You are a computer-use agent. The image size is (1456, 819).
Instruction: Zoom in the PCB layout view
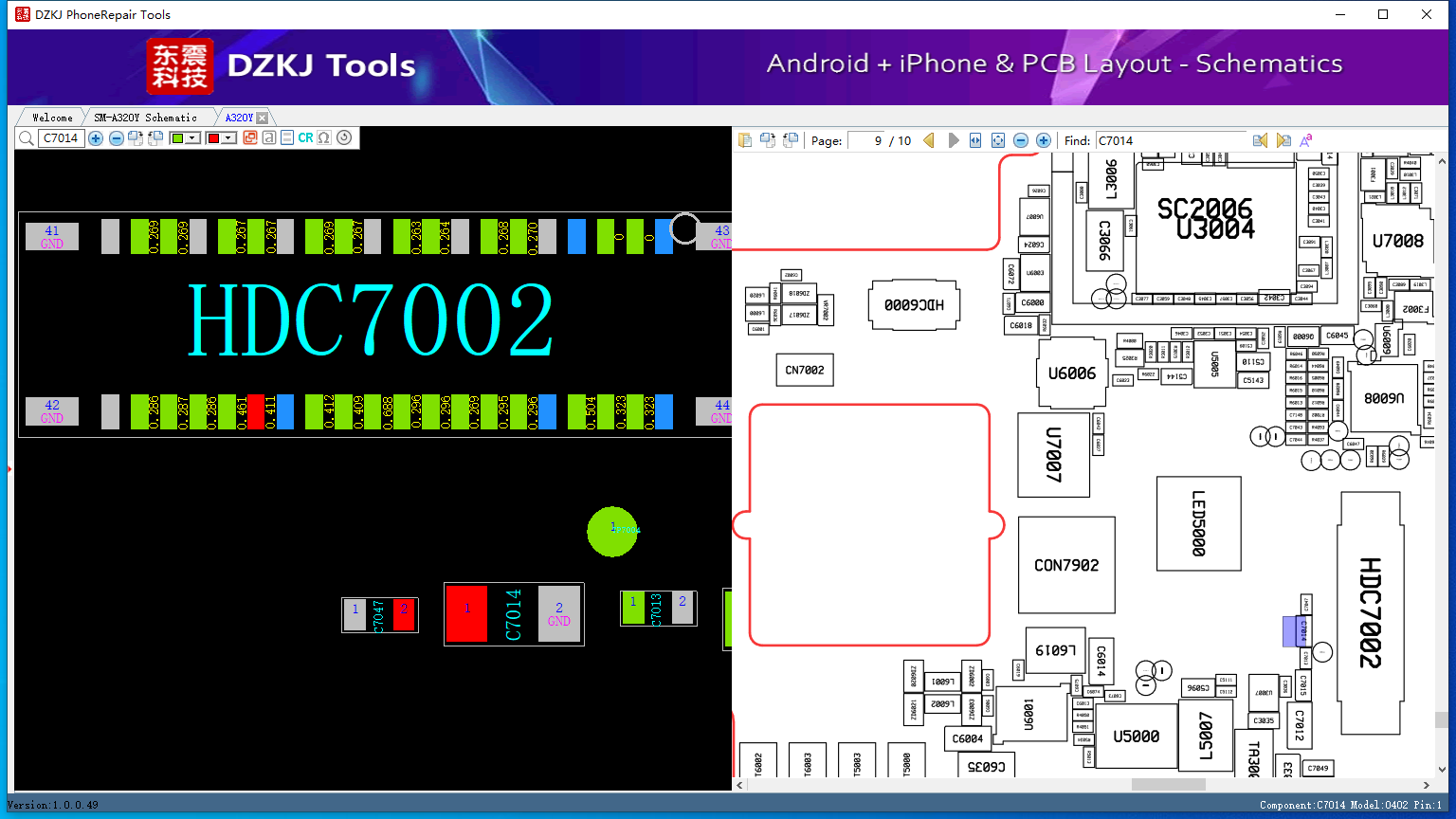(x=96, y=138)
